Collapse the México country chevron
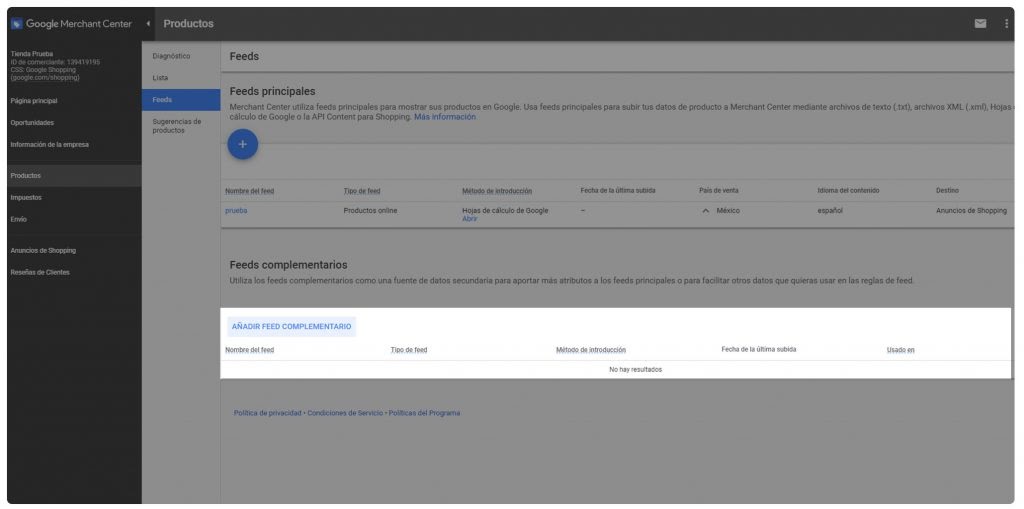 (705, 211)
